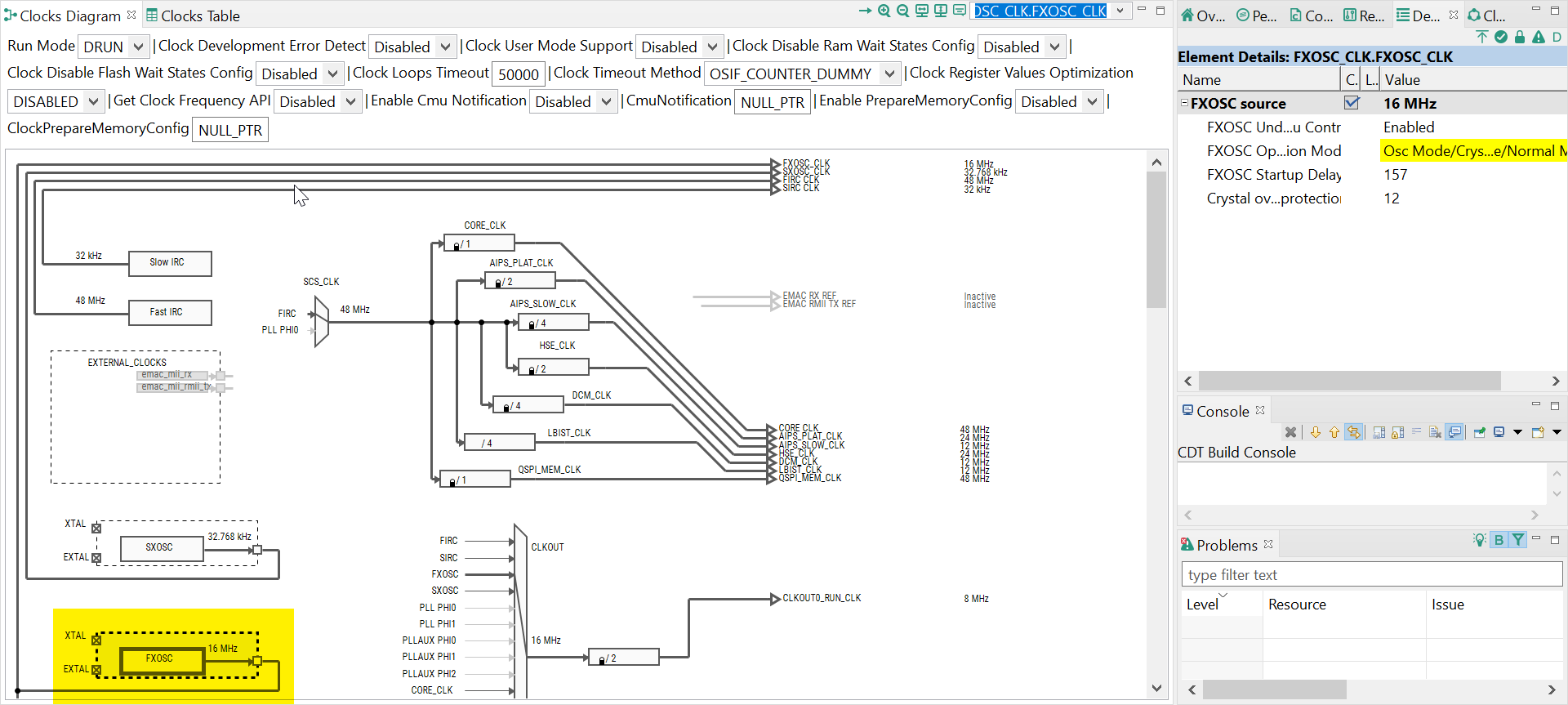Select the Problems tab

[x=1227, y=545]
